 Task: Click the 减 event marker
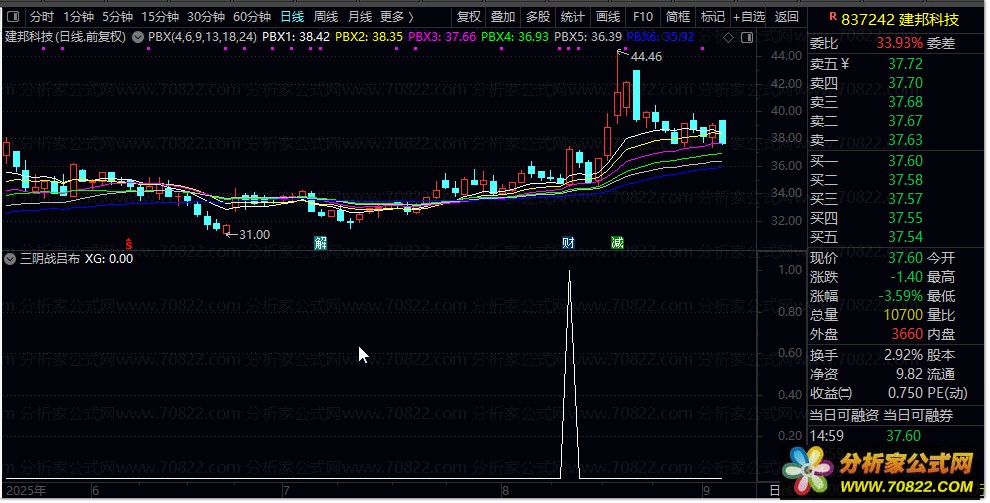tap(617, 242)
